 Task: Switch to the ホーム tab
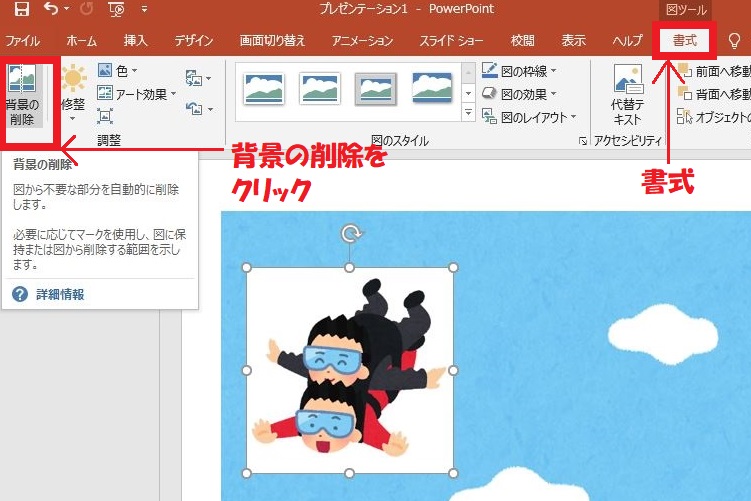point(81,41)
